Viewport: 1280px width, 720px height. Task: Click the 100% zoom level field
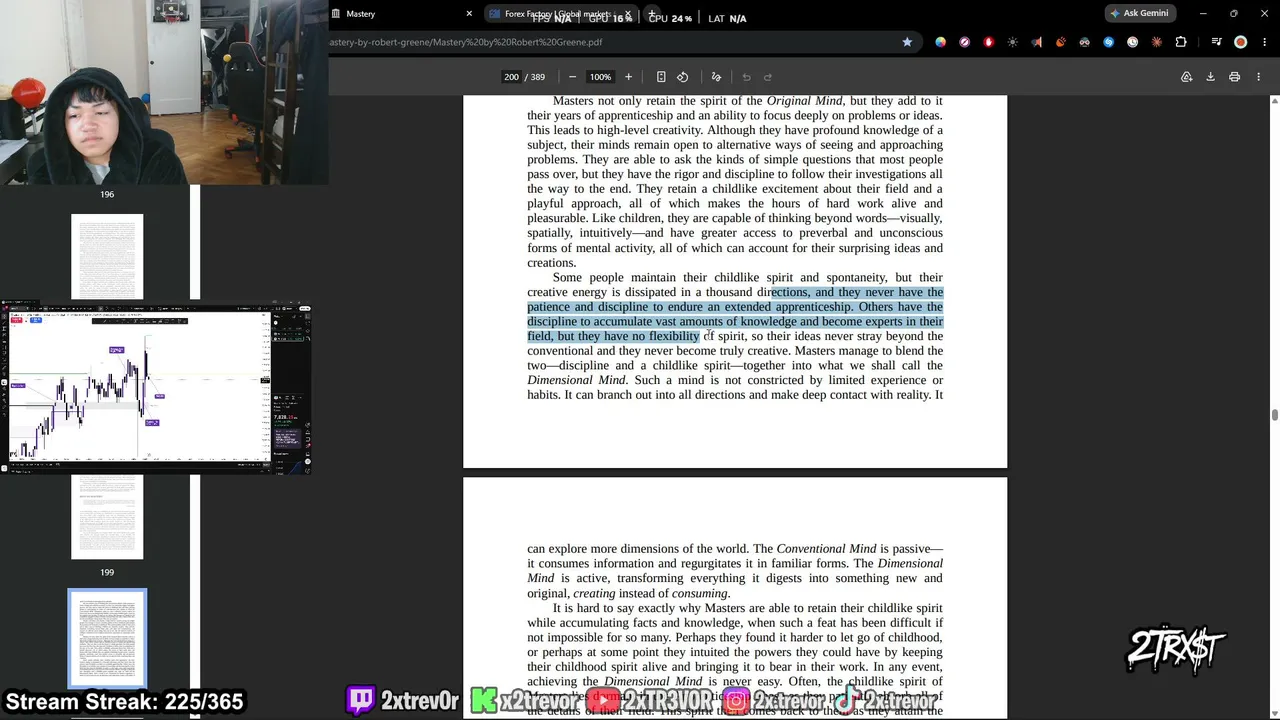(x=600, y=77)
